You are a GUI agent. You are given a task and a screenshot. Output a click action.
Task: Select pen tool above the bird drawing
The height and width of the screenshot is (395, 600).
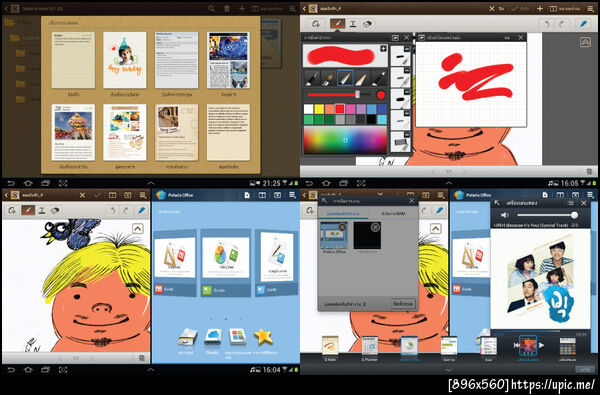click(28, 210)
